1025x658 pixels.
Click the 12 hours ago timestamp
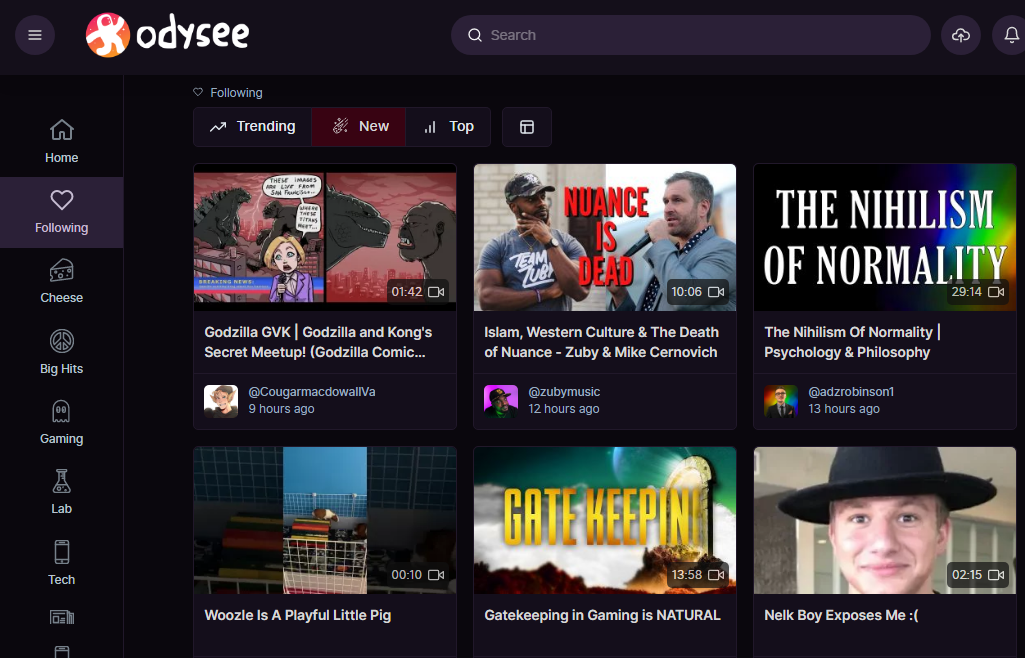pyautogui.click(x=563, y=409)
